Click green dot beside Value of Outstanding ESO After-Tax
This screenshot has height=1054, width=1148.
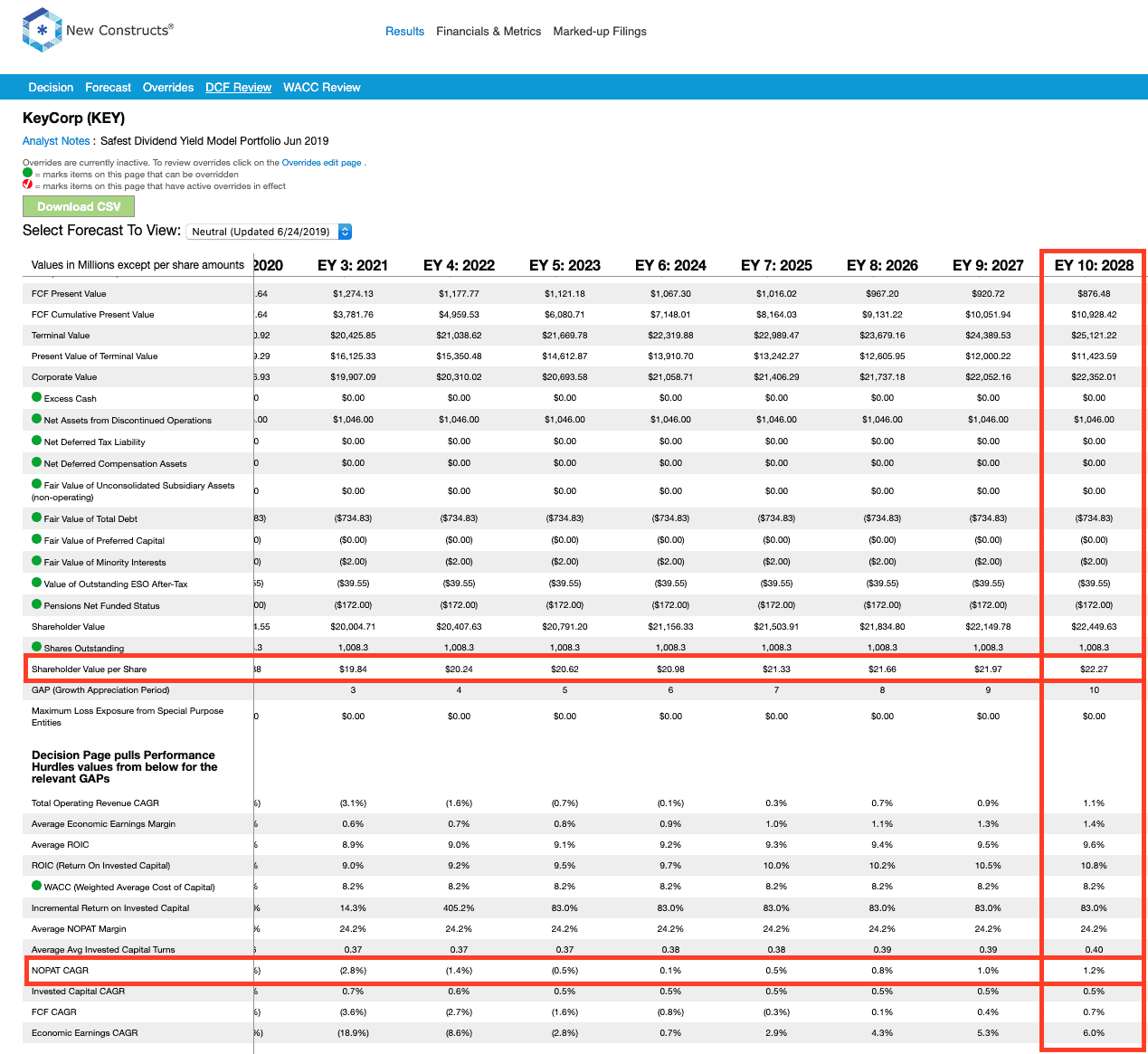click(x=37, y=583)
